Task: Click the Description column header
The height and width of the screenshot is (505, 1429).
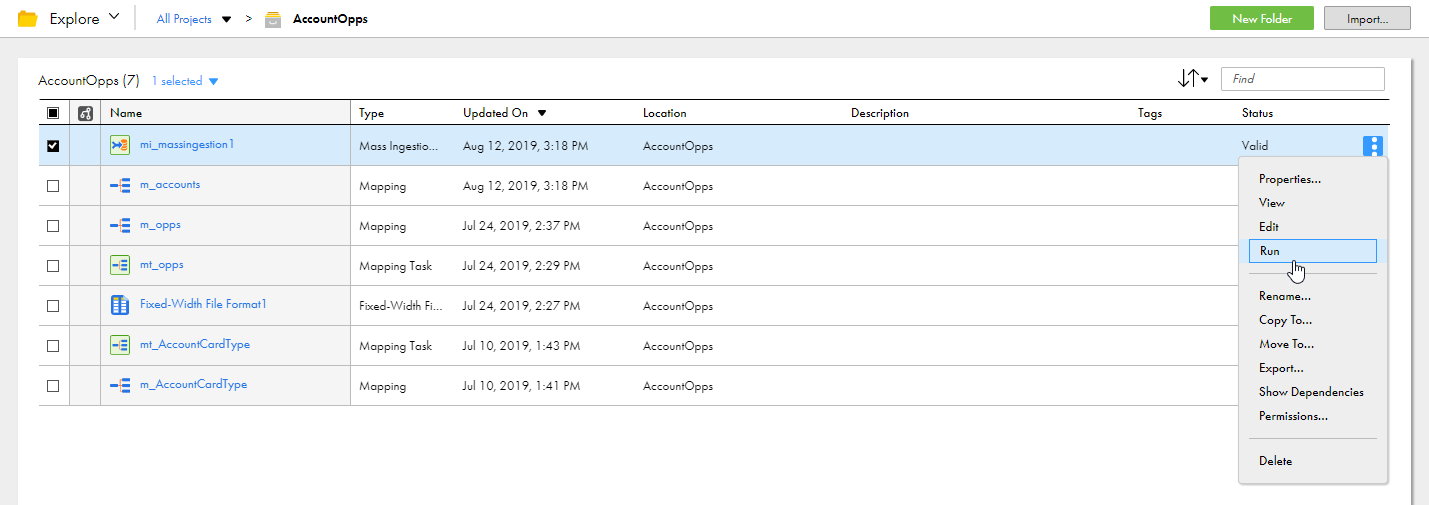Action: (x=880, y=113)
